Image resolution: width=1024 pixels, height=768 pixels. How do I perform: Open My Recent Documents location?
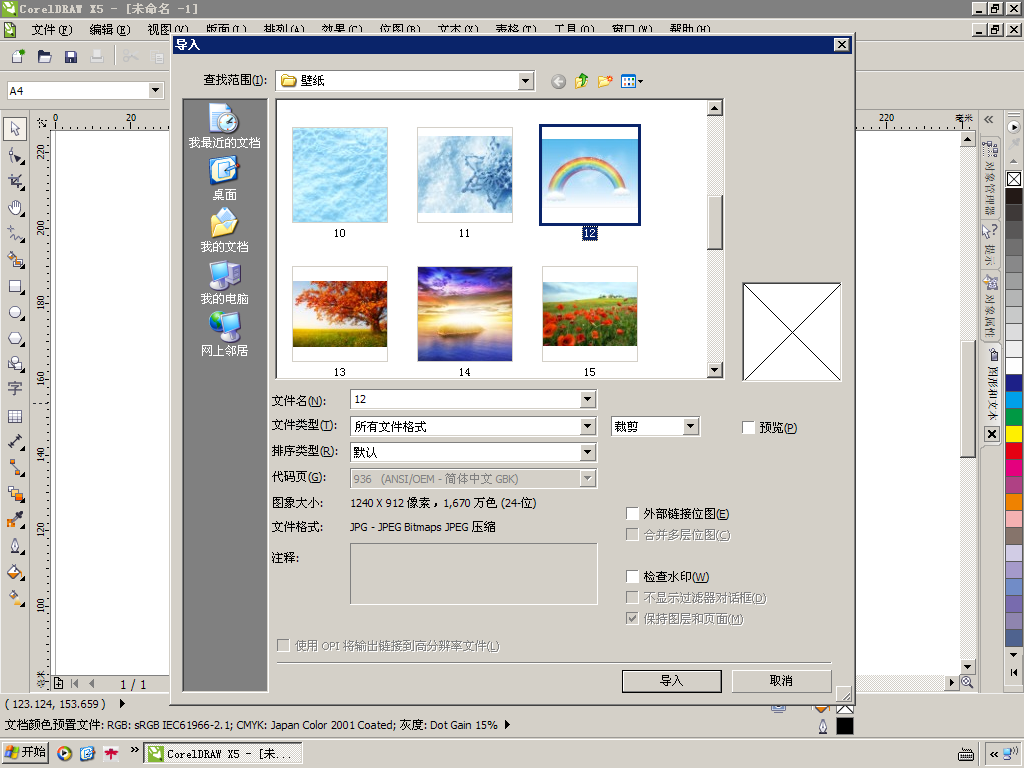point(225,126)
